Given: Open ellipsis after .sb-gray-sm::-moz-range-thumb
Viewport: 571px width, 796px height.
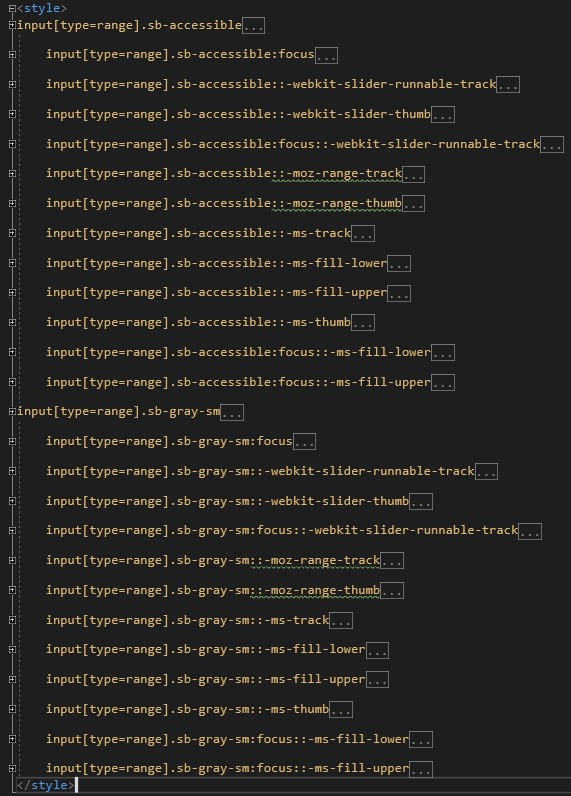Looking at the screenshot, I should pyautogui.click(x=392, y=590).
